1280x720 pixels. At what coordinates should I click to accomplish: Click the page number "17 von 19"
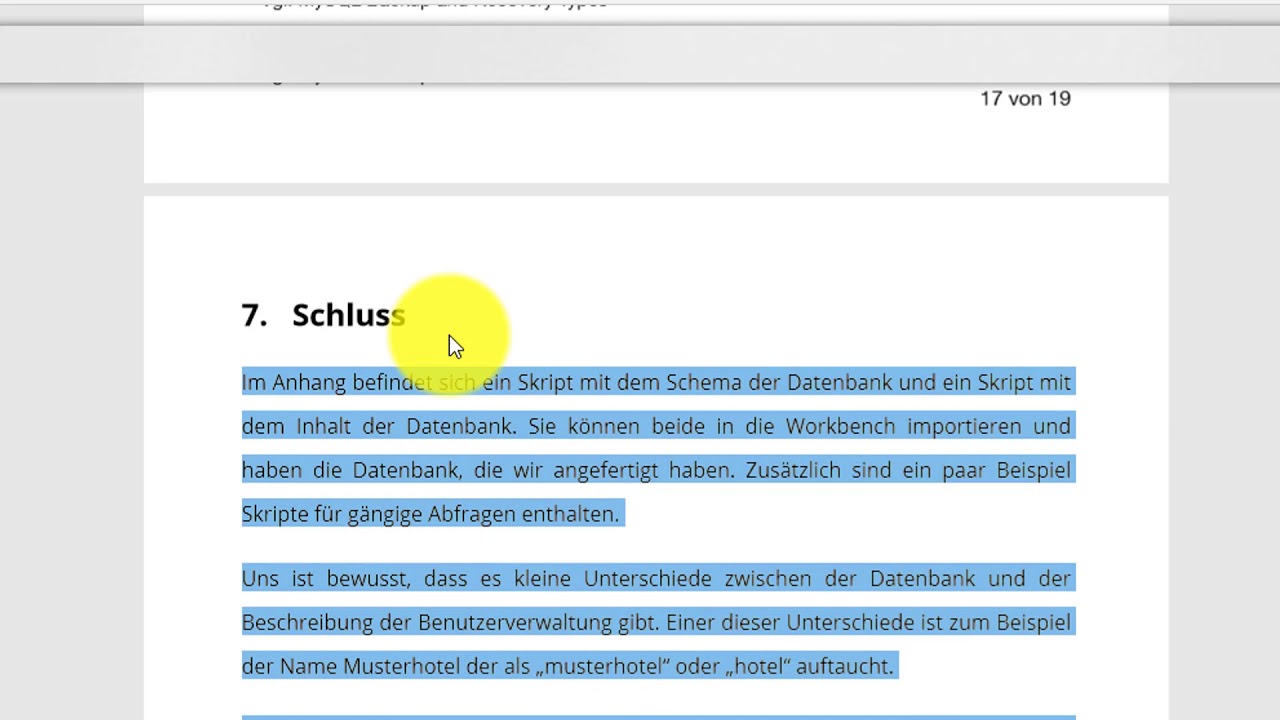pyautogui.click(x=1025, y=98)
